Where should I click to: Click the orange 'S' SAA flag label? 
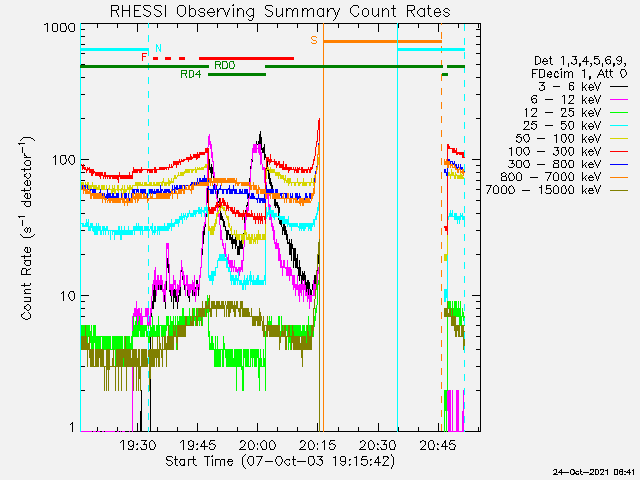click(x=313, y=40)
